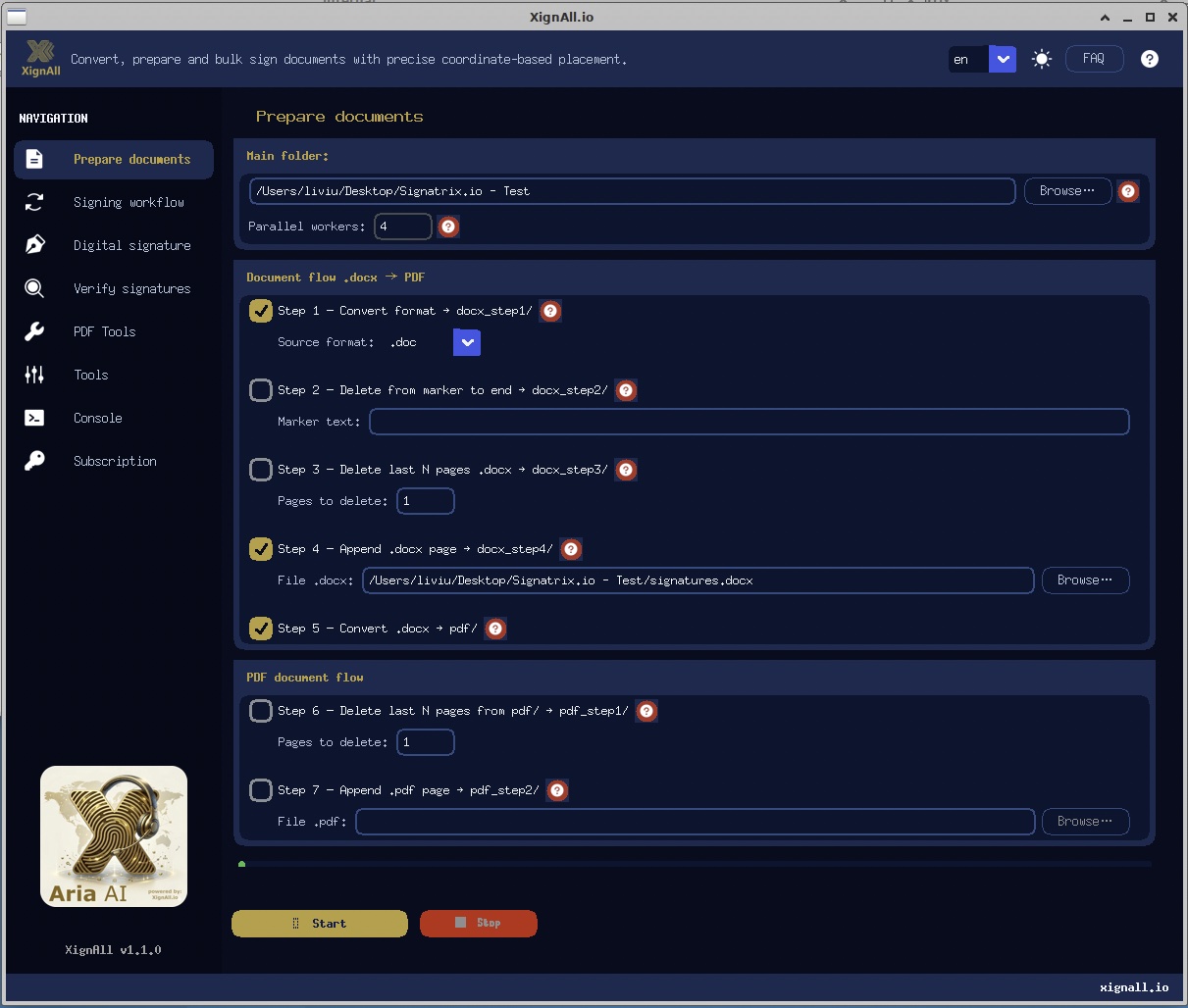Show help for Step 3 delete pages
The height and width of the screenshot is (1008, 1188).
(626, 470)
